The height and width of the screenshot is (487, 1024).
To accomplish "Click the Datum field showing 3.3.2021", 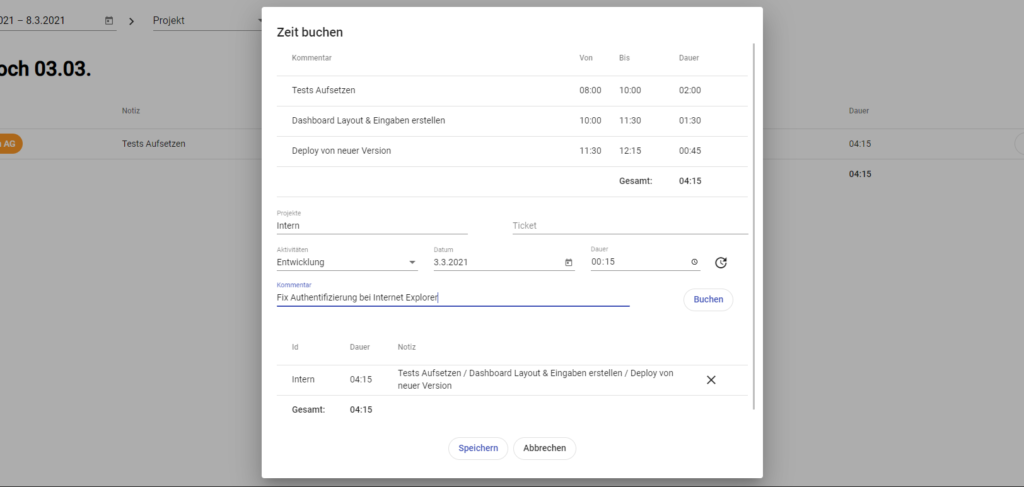I will pos(495,263).
